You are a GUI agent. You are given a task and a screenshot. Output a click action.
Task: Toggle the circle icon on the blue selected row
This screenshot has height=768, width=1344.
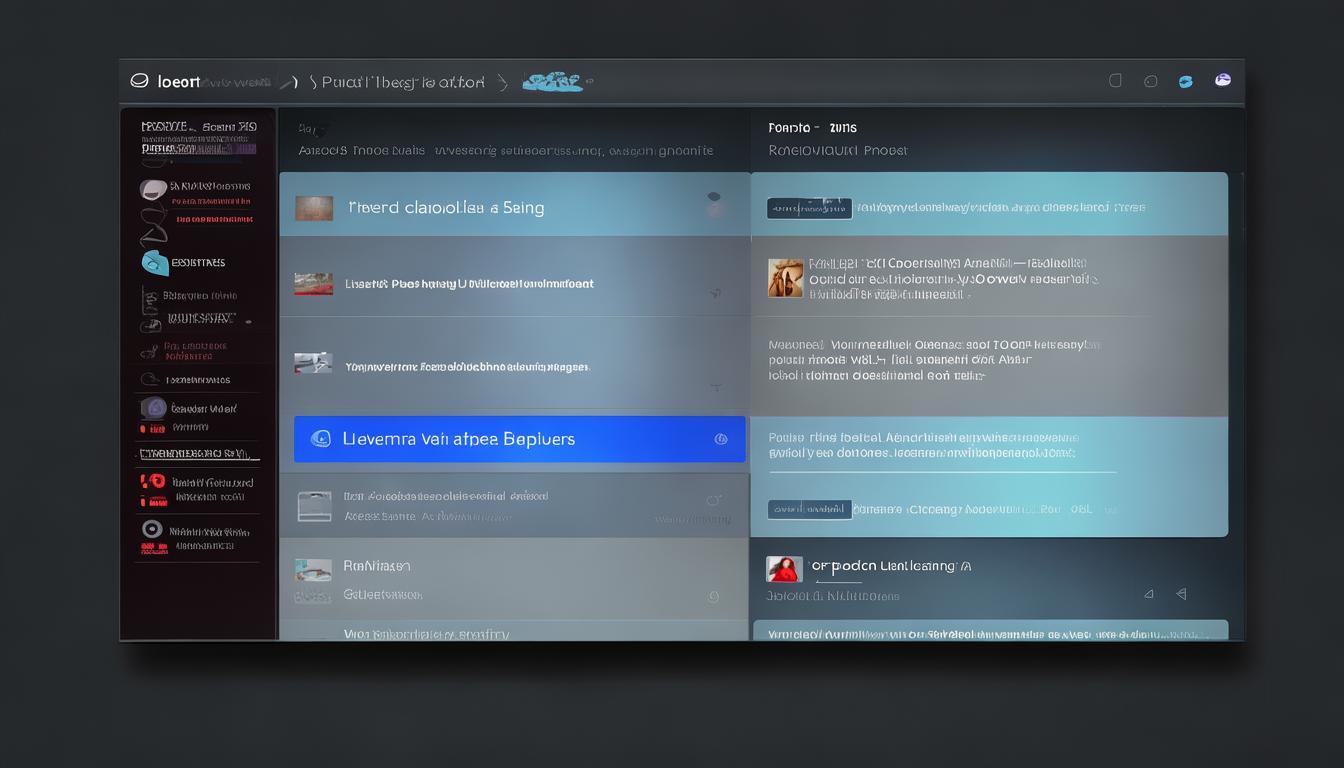(x=720, y=439)
